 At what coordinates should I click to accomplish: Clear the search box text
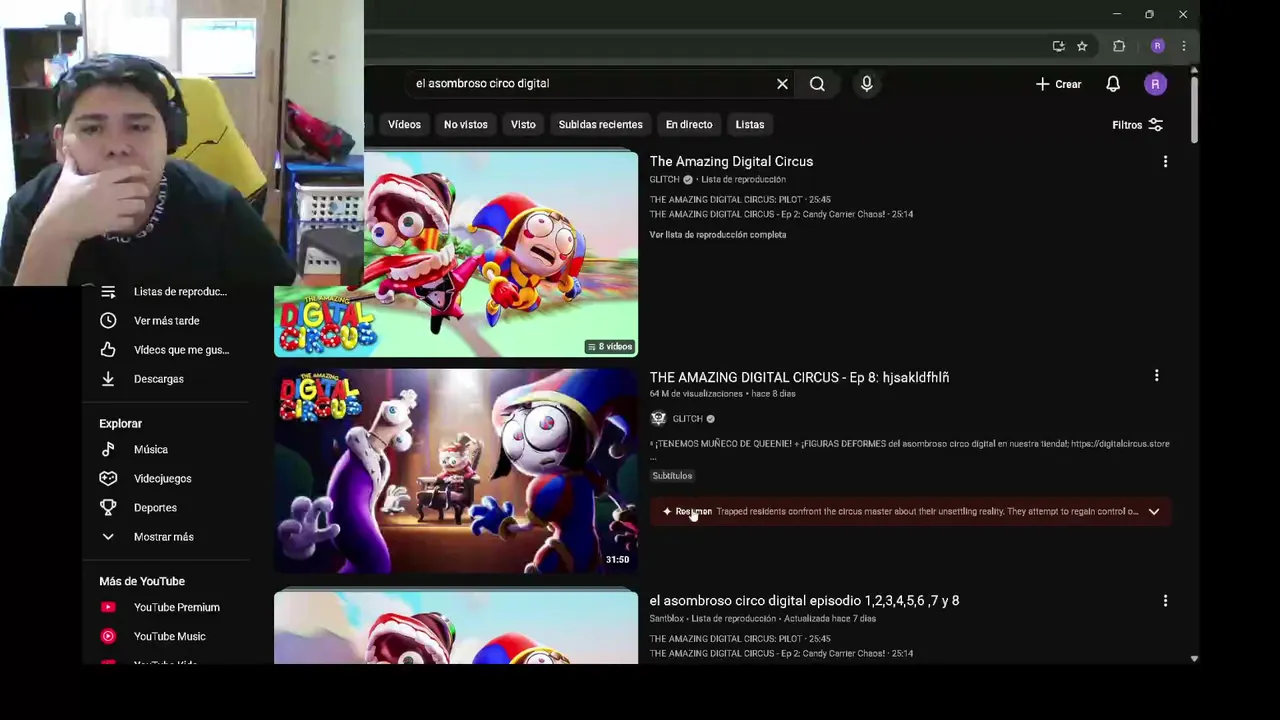click(x=782, y=84)
